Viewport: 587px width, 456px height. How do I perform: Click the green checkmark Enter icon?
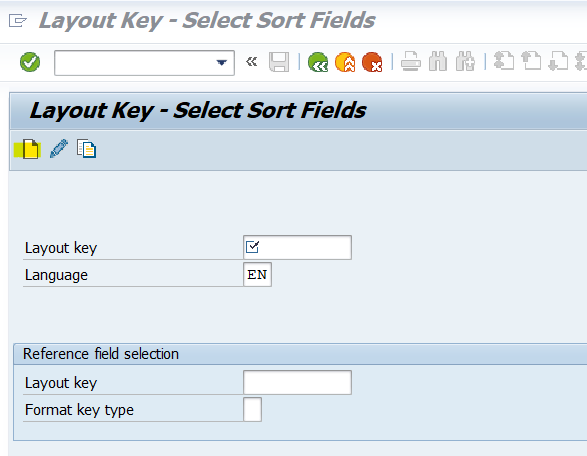30,62
